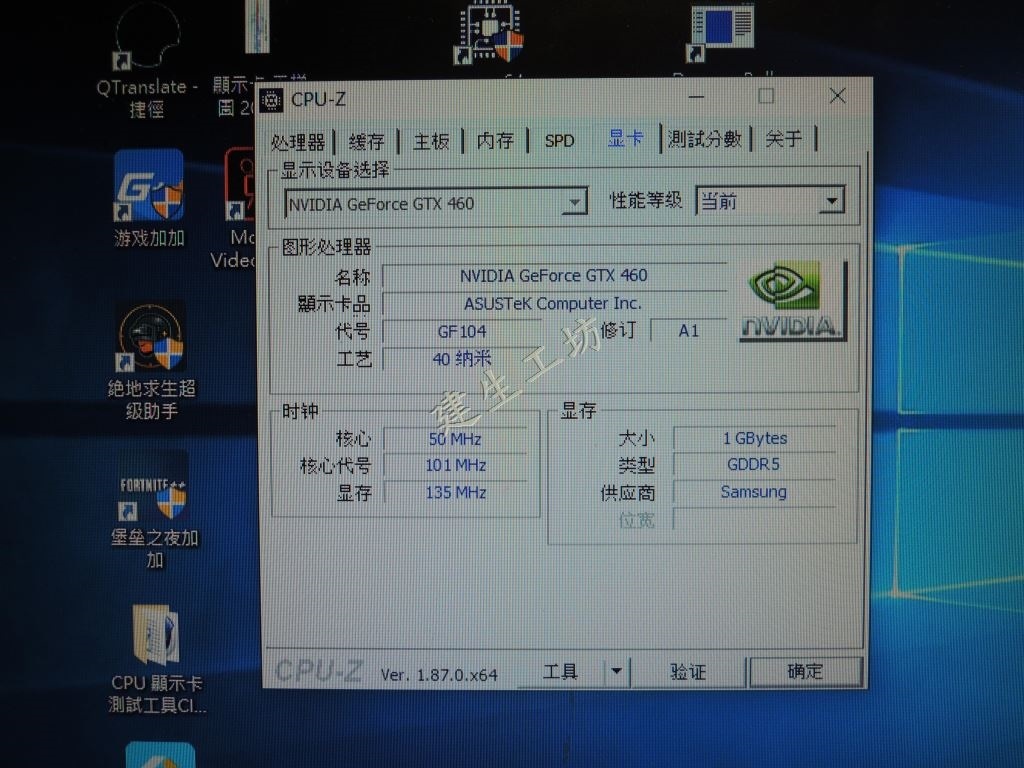Click the GF104 code name value
Screen dimensions: 1024x768
click(x=462, y=332)
